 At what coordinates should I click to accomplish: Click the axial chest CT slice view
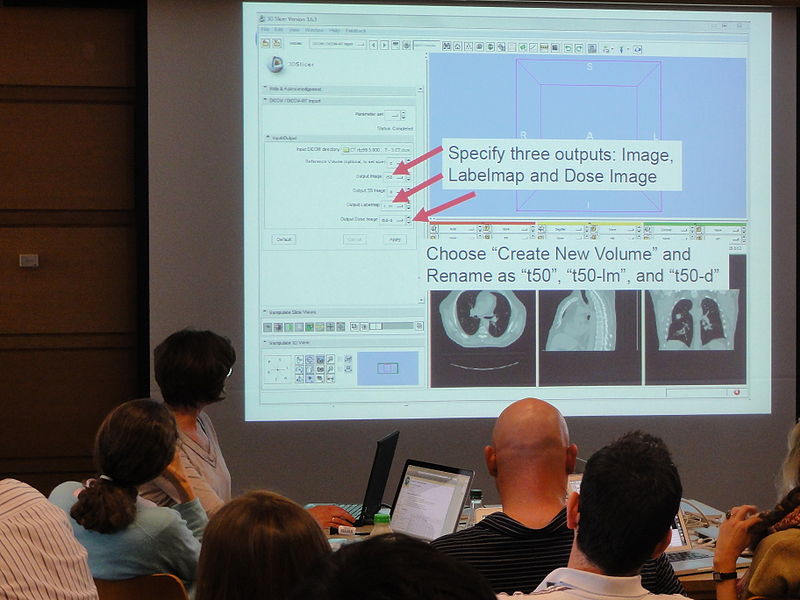pyautogui.click(x=482, y=322)
